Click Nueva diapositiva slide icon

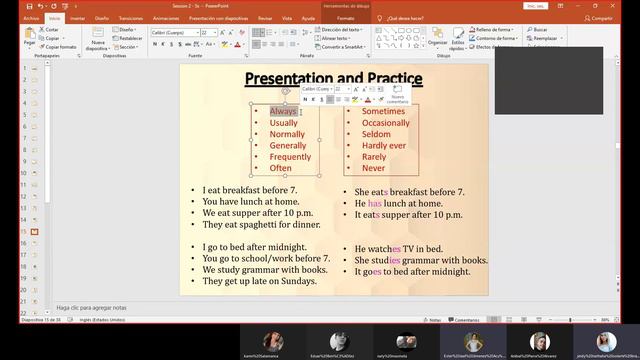coord(98,33)
